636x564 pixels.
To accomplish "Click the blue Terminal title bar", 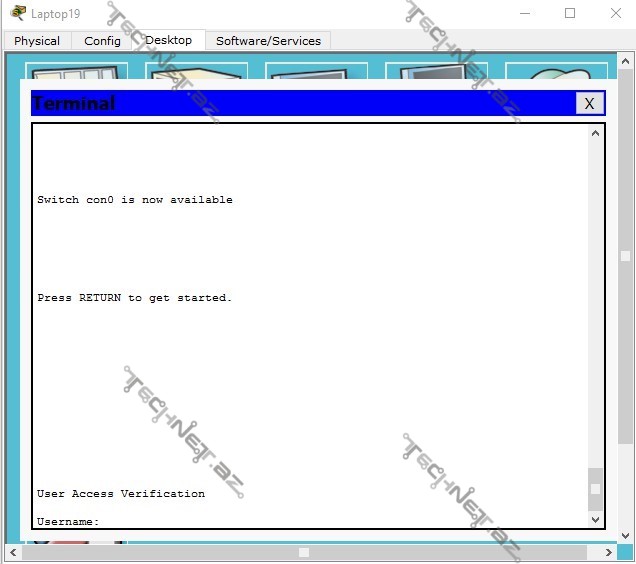I will click(300, 103).
